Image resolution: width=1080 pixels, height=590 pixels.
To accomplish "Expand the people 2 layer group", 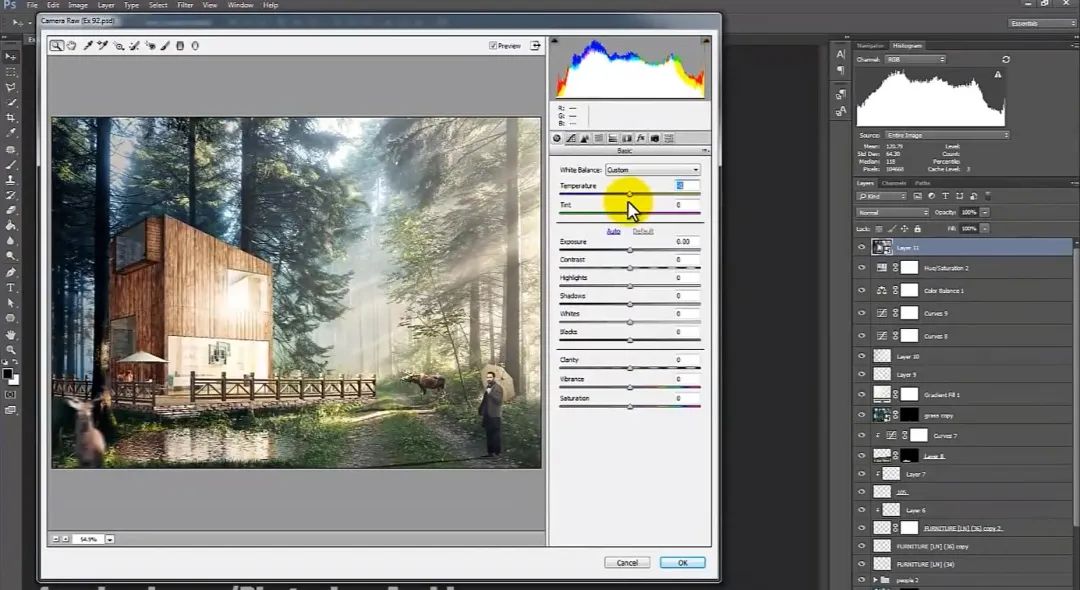I will [x=875, y=580].
